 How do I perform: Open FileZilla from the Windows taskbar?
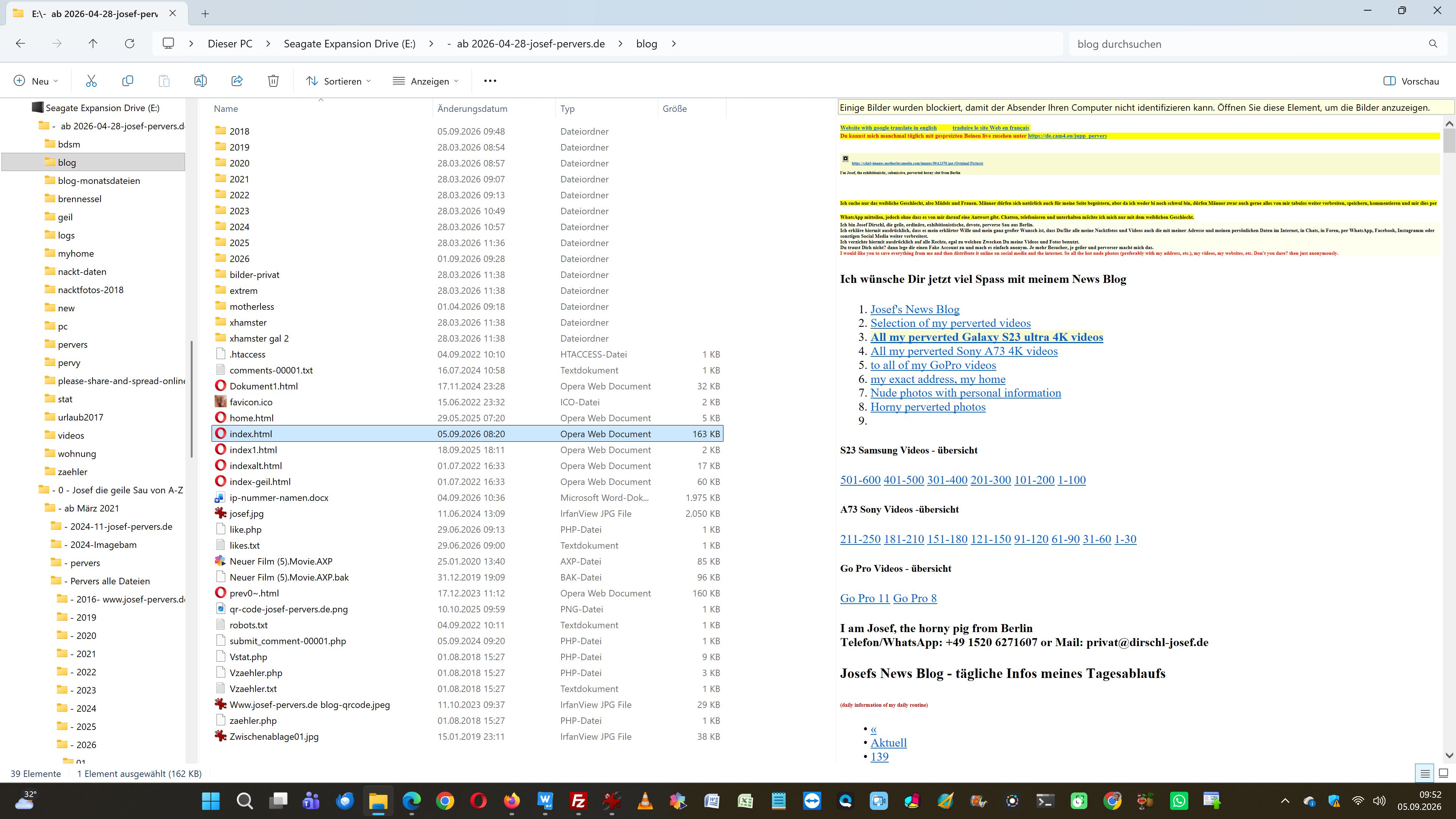click(578, 800)
